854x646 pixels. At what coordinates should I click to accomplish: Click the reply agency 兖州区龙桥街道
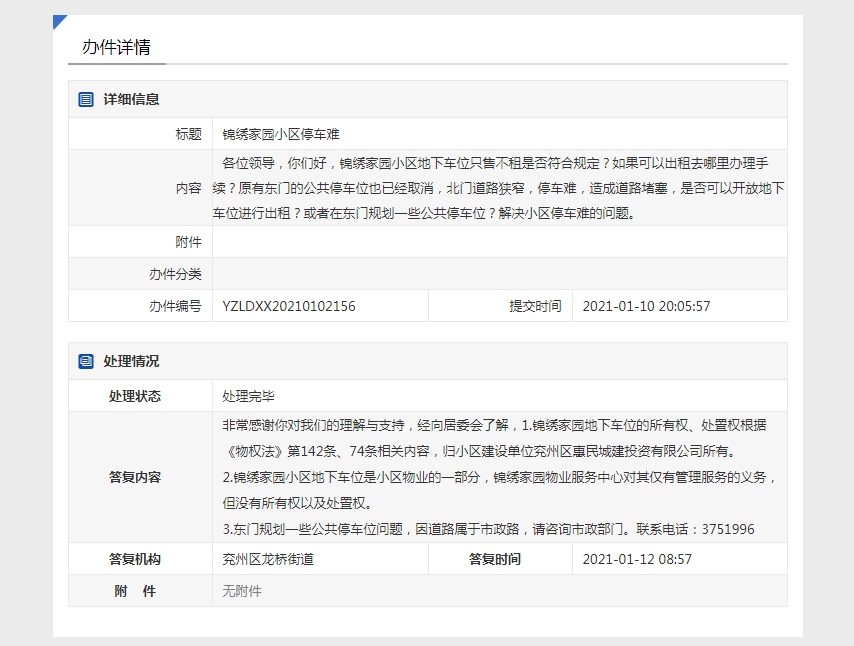pyautogui.click(x=268, y=559)
